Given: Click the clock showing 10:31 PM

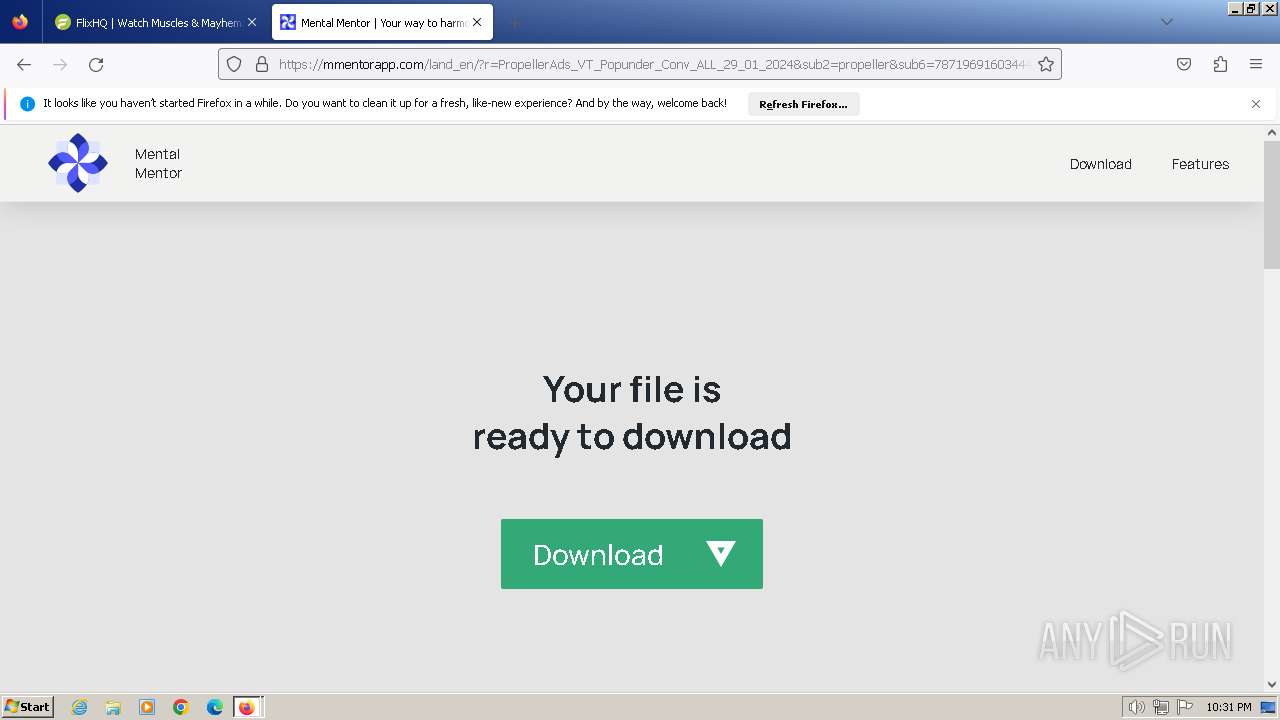Looking at the screenshot, I should 1229,707.
